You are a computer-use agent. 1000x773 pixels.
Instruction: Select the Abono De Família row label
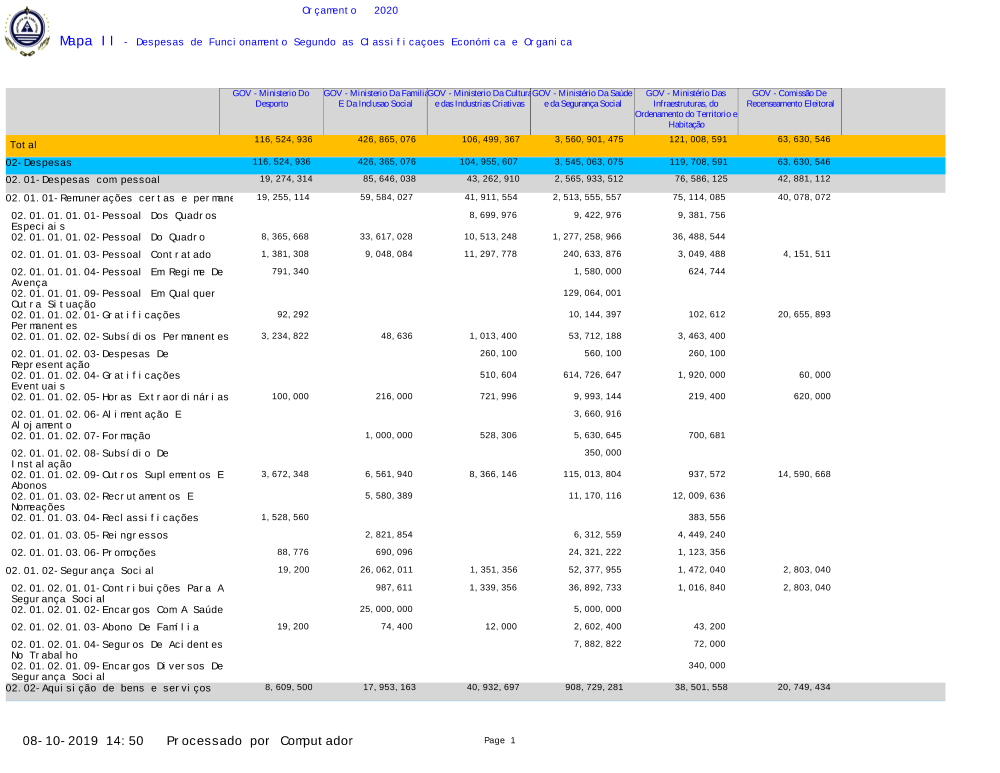click(x=105, y=627)
